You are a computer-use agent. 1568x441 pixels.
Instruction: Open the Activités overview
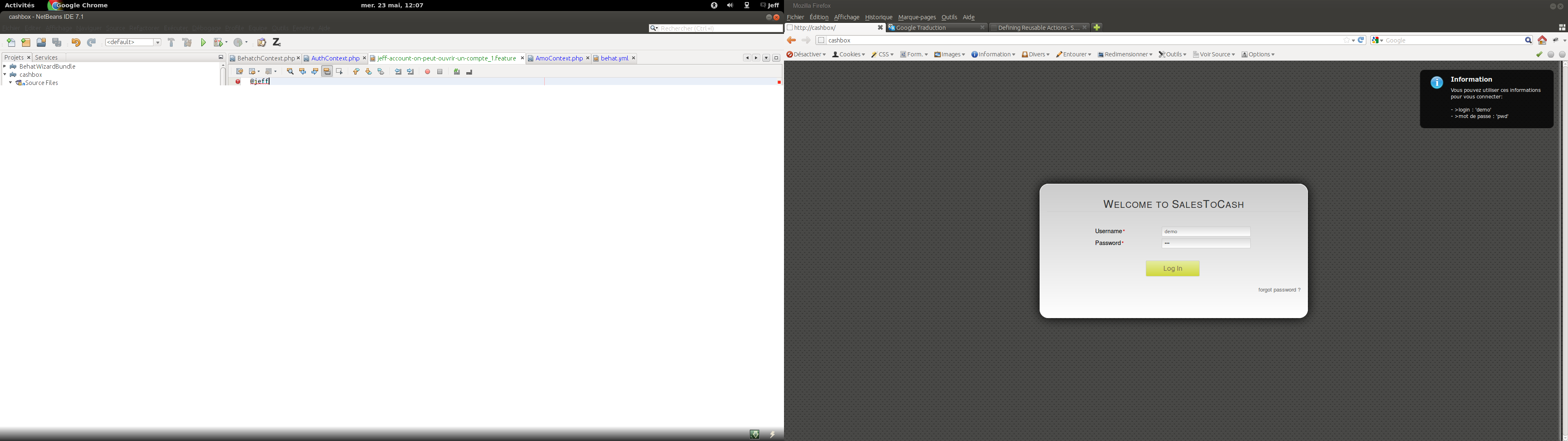tap(20, 5)
